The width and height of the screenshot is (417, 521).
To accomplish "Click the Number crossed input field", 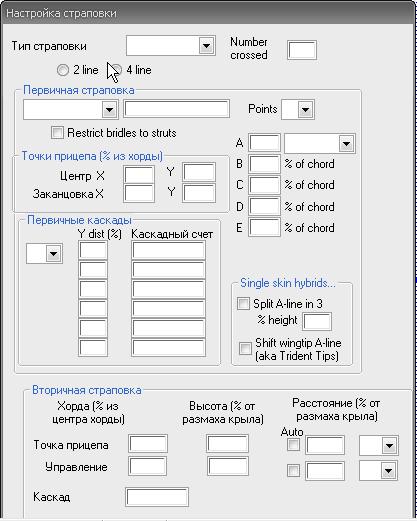I will pos(302,50).
